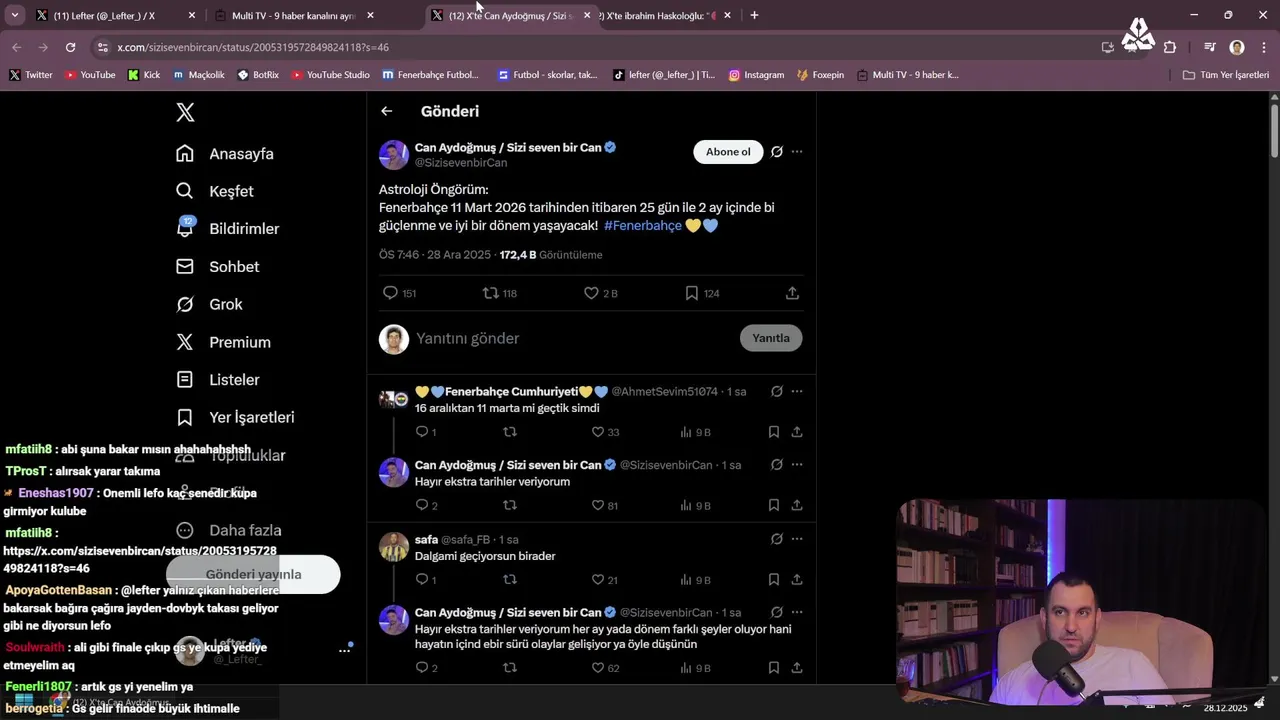This screenshot has width=1280, height=720.
Task: Open Yer İşaretleri bookmarks
Action: 236,417
